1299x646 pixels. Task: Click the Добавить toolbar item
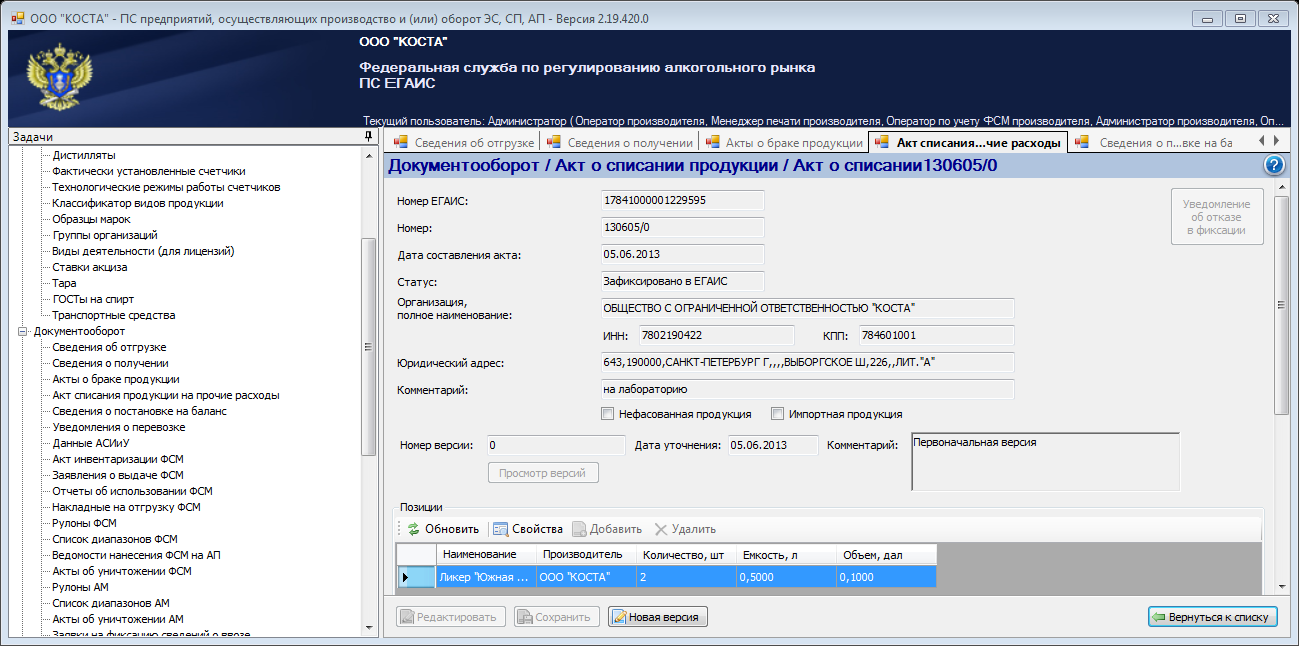click(x=607, y=529)
